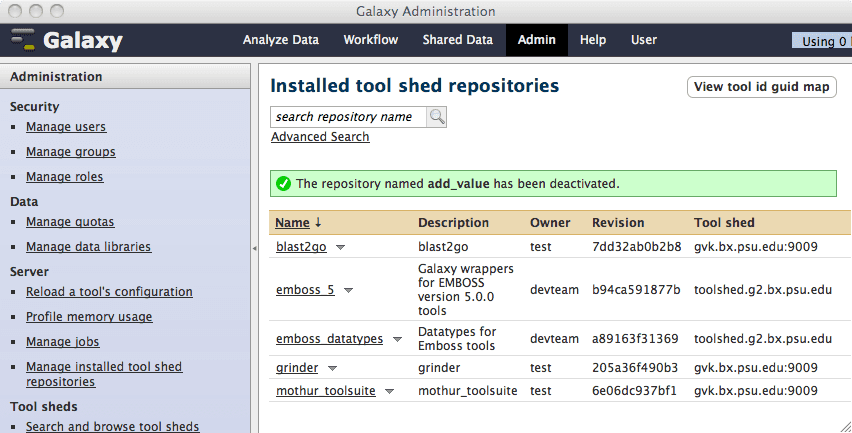This screenshot has height=433, width=852.
Task: Open the User menu
Action: (x=644, y=40)
